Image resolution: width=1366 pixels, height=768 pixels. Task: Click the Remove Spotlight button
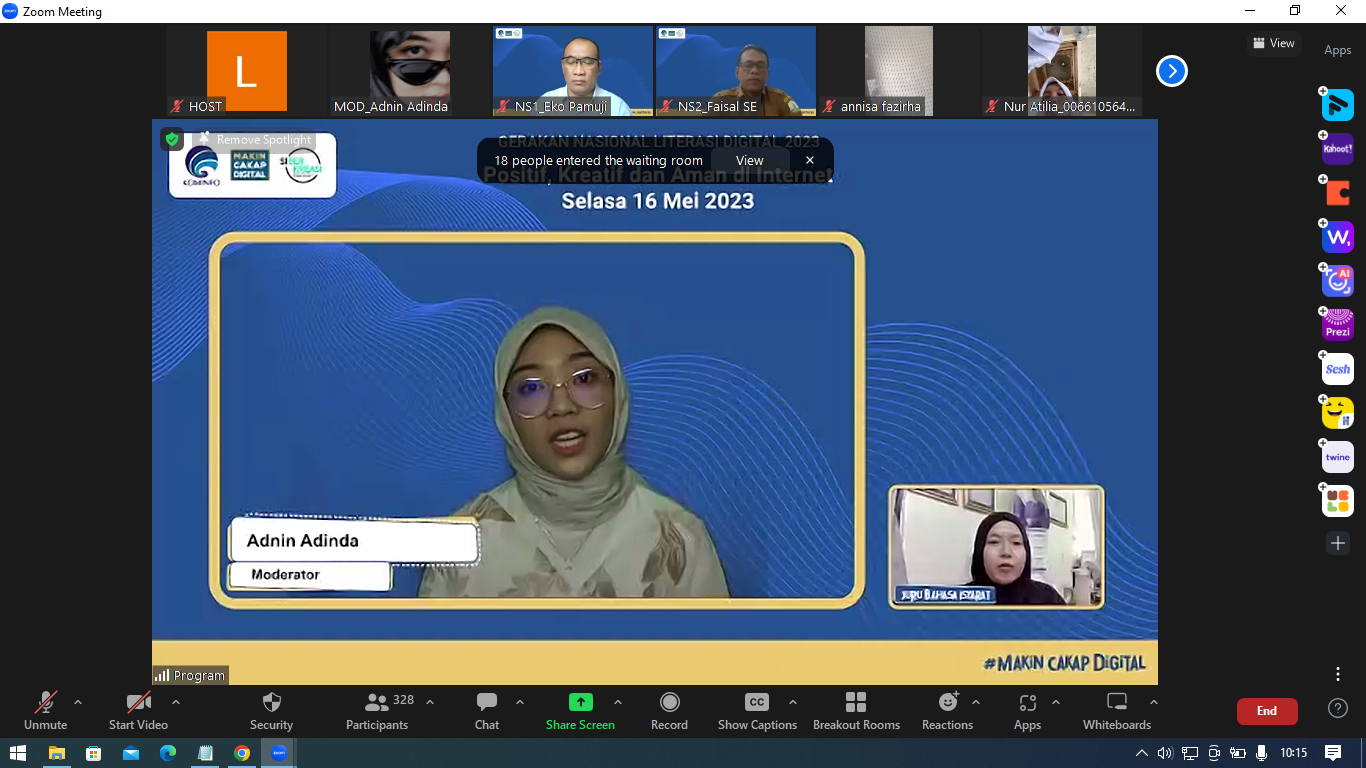coord(256,140)
